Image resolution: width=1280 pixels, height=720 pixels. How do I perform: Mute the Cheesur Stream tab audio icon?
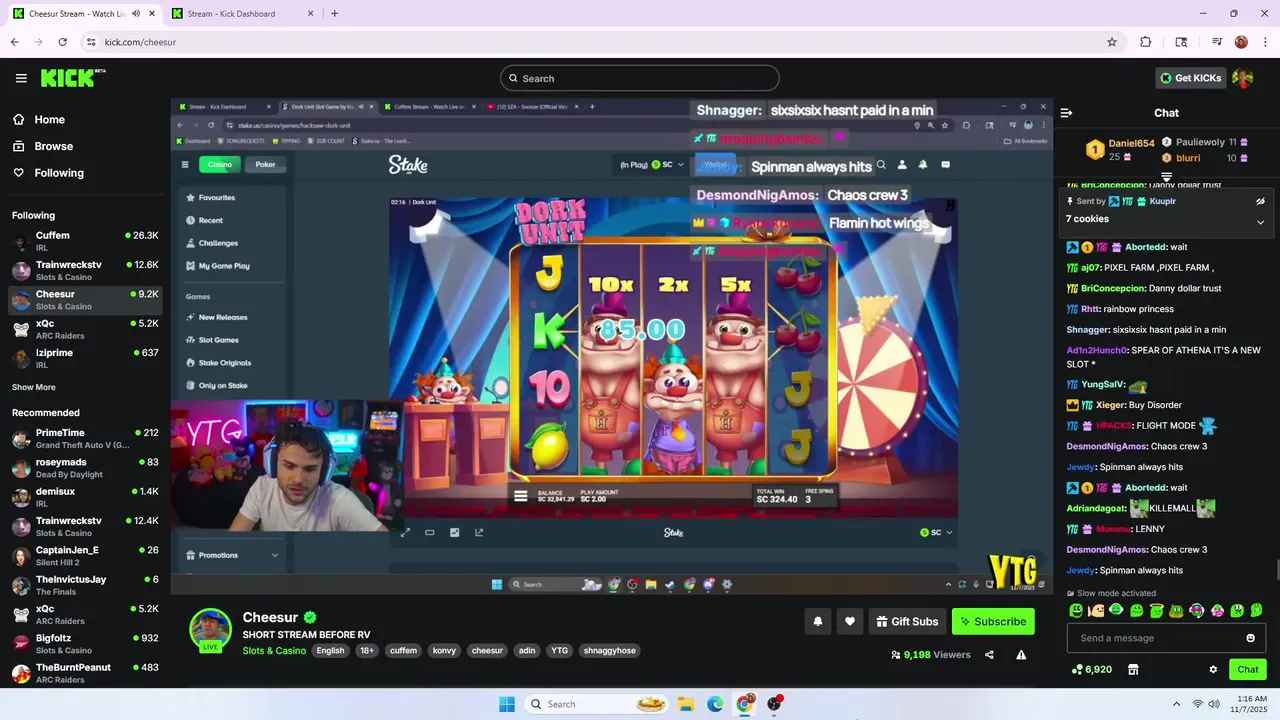coord(135,14)
